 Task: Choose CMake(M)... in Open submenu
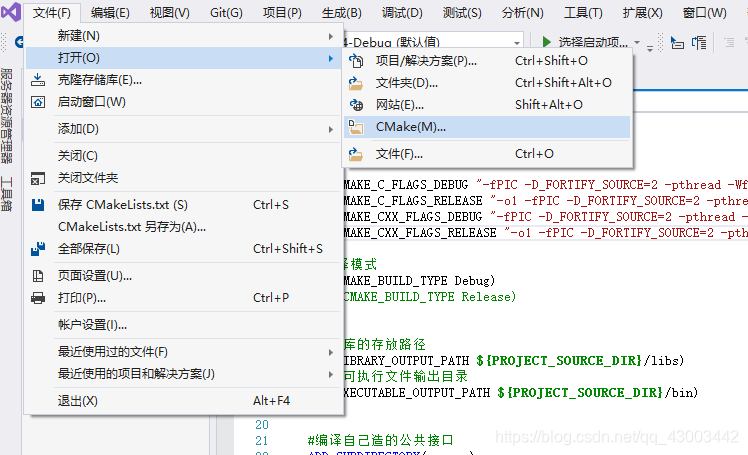pyautogui.click(x=487, y=127)
